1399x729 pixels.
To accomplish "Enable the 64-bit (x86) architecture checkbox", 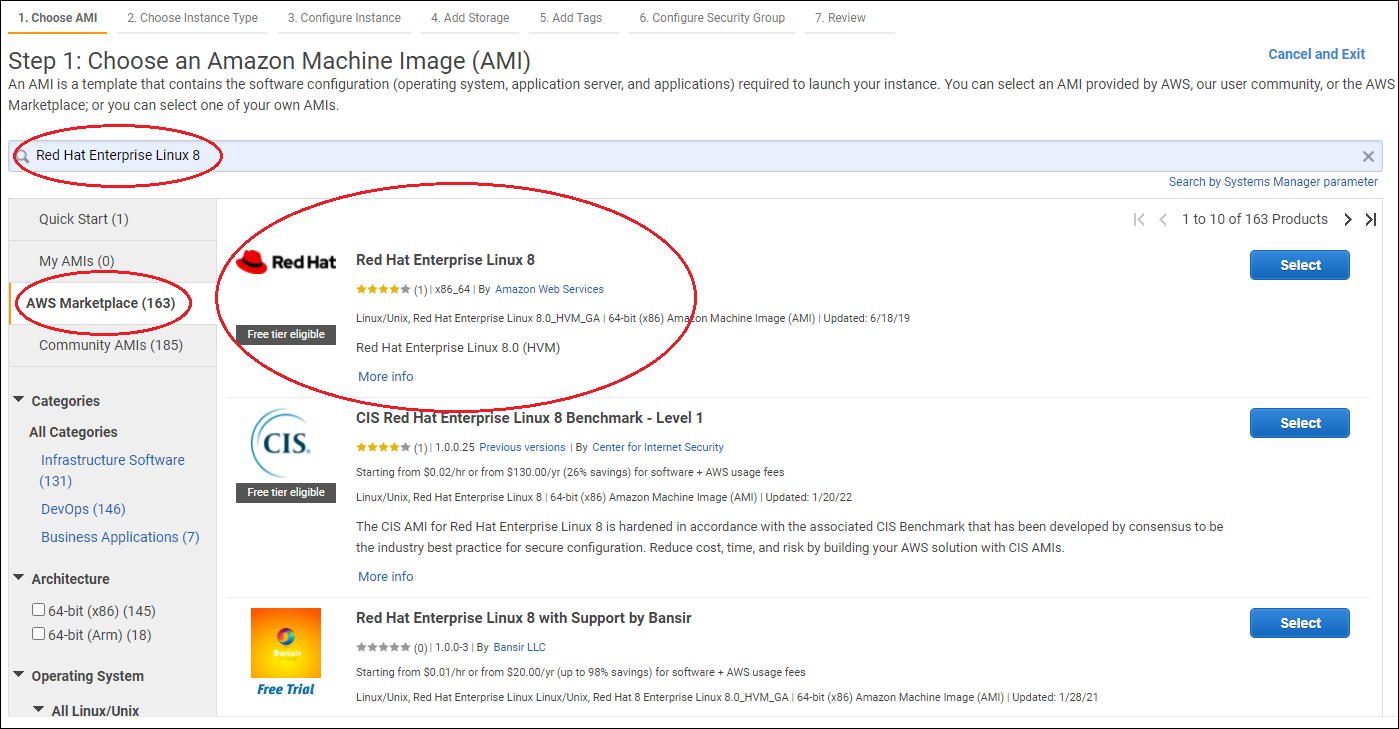I will coord(38,610).
